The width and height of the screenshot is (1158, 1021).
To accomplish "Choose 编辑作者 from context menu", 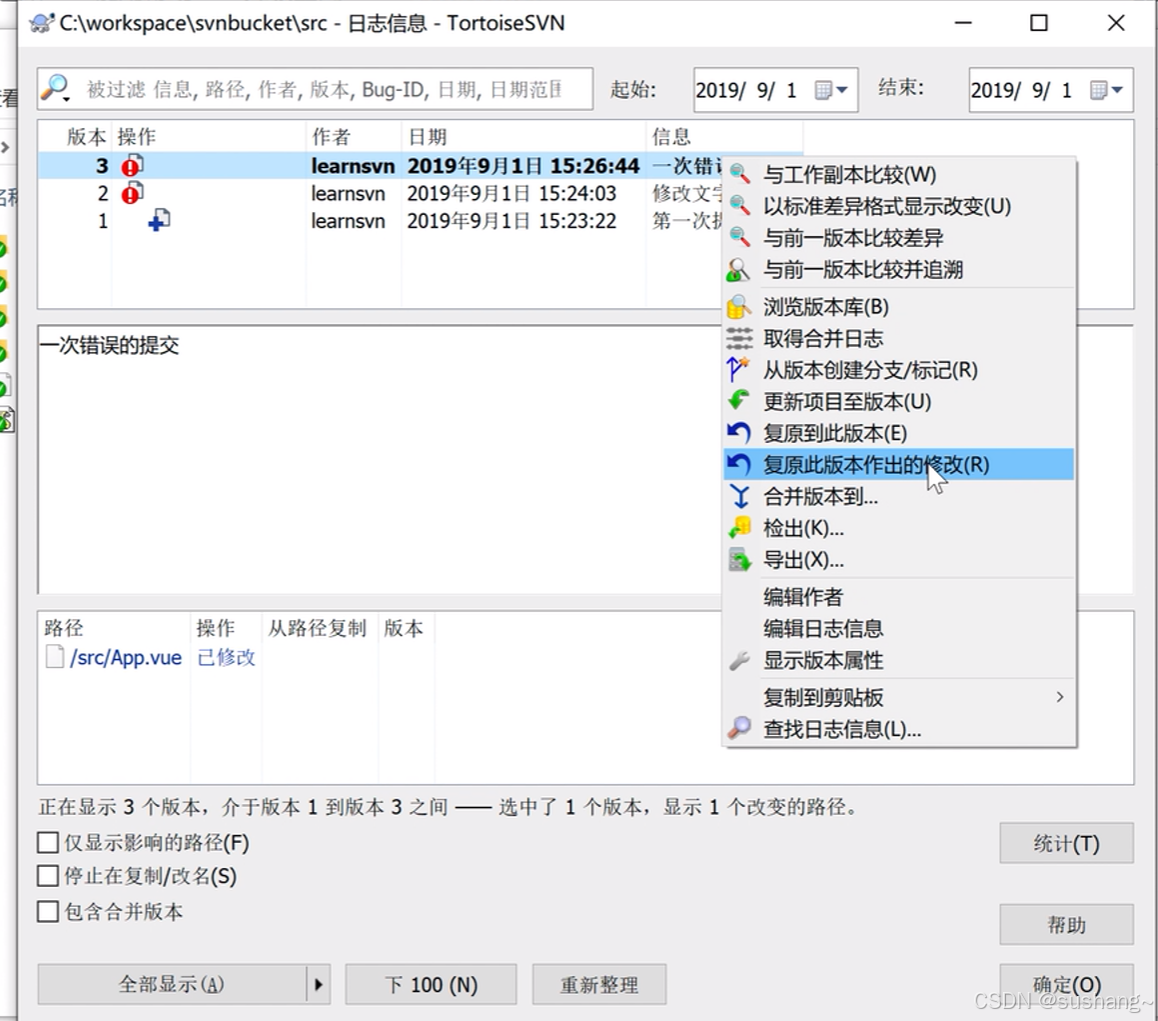I will [x=900, y=597].
